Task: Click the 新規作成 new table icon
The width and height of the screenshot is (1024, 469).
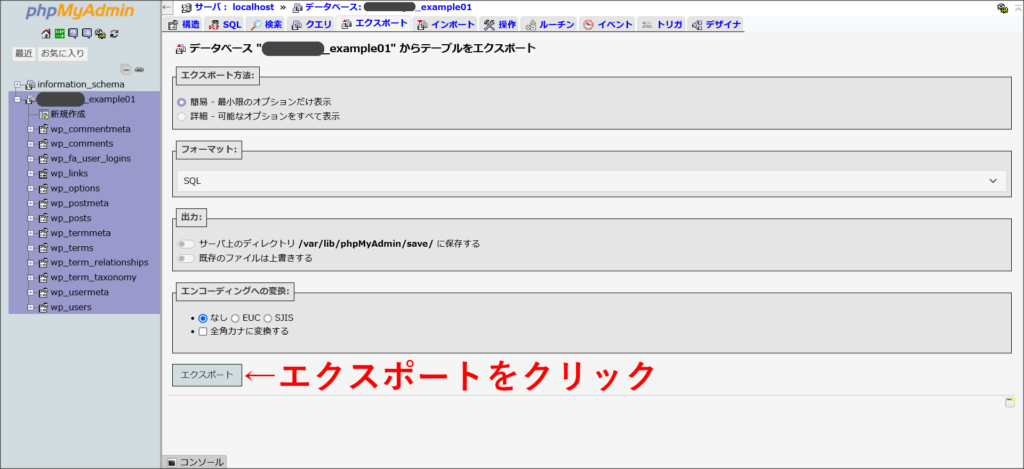Action: (x=44, y=114)
